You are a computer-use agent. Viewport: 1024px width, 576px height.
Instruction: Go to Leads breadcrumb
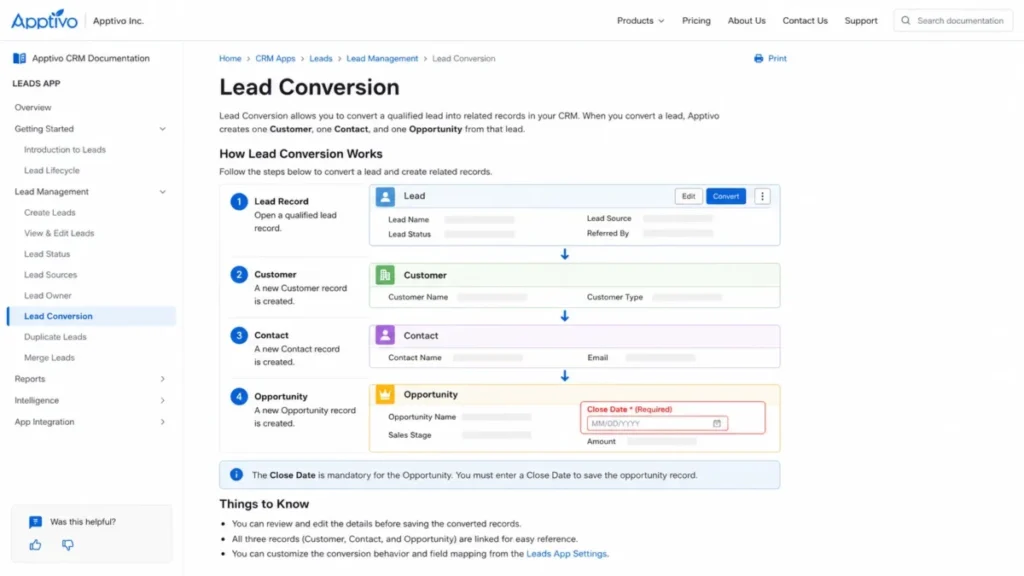pyautogui.click(x=321, y=58)
